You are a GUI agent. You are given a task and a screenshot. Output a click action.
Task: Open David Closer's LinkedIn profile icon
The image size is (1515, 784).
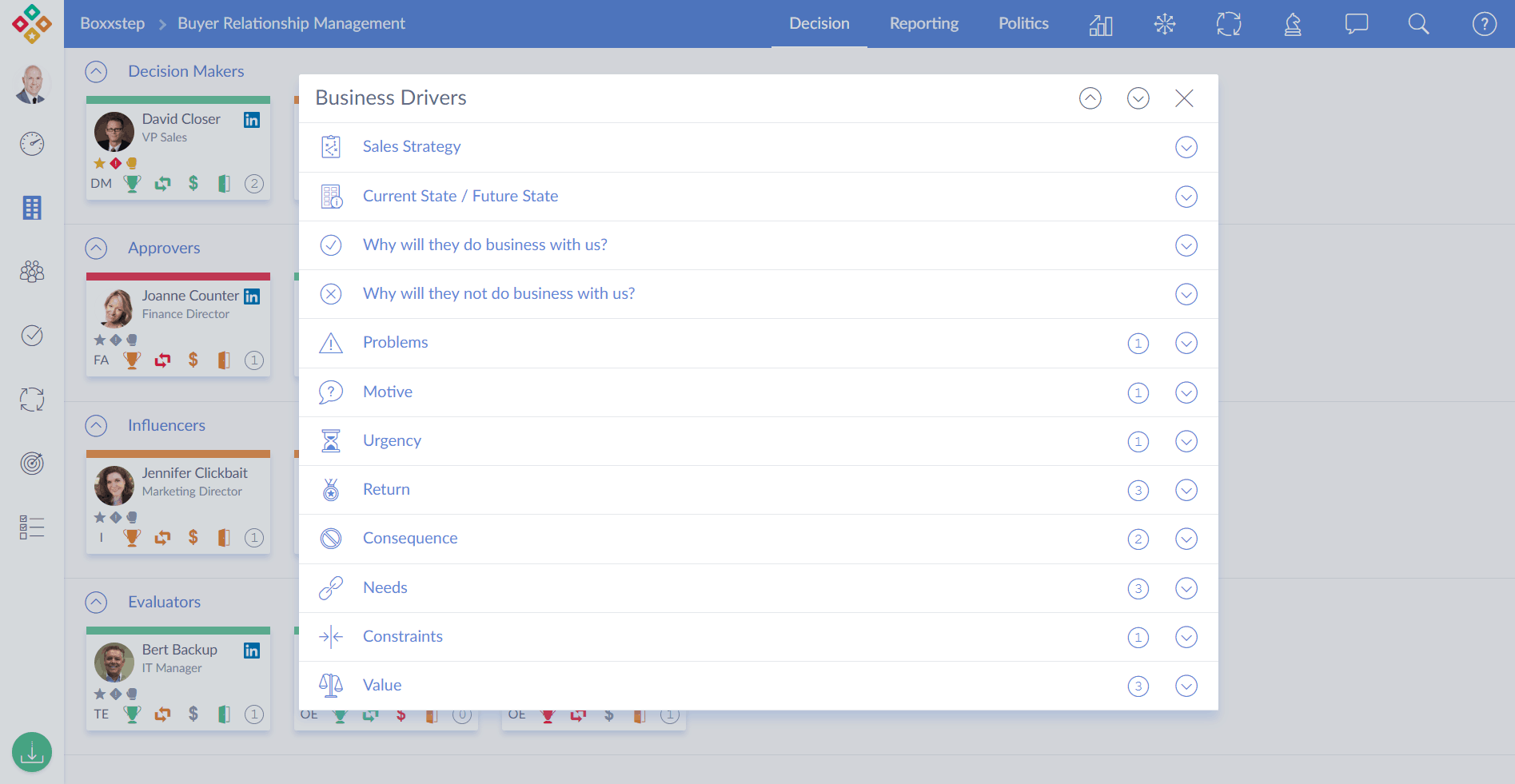[x=252, y=120]
